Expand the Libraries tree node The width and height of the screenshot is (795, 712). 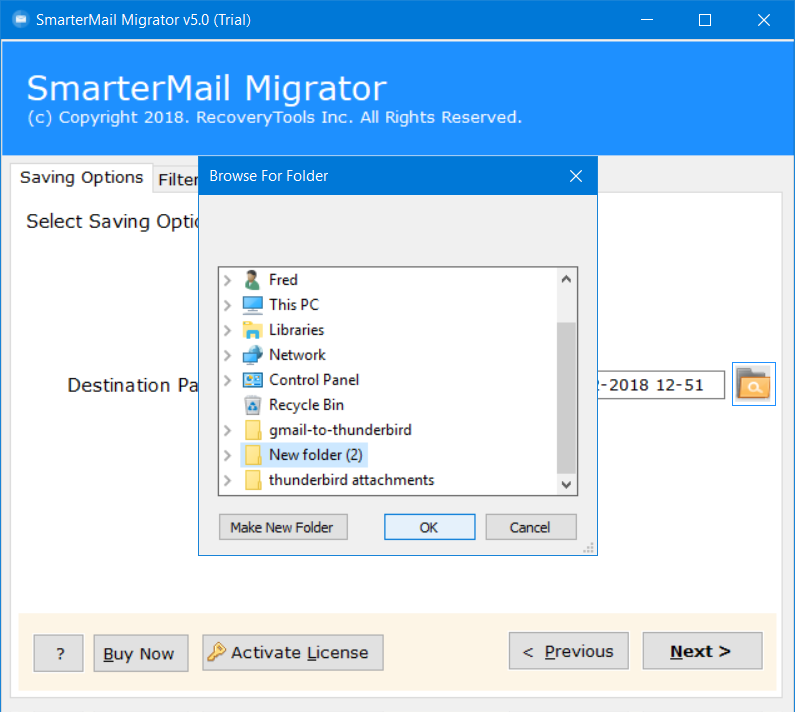228,330
